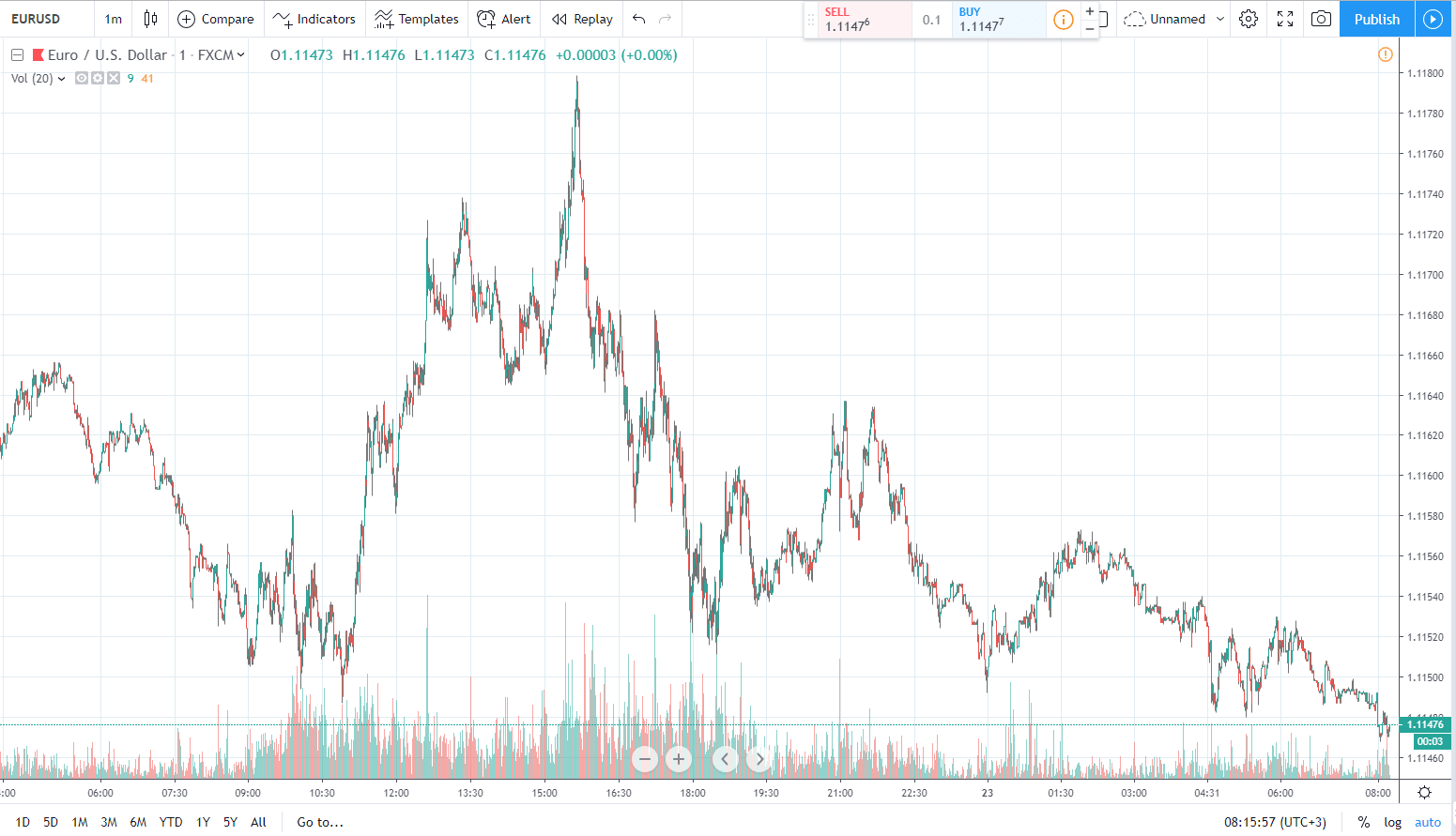This screenshot has width=1456, height=836.
Task: Open the Go to... date dialog
Action: pyautogui.click(x=320, y=822)
